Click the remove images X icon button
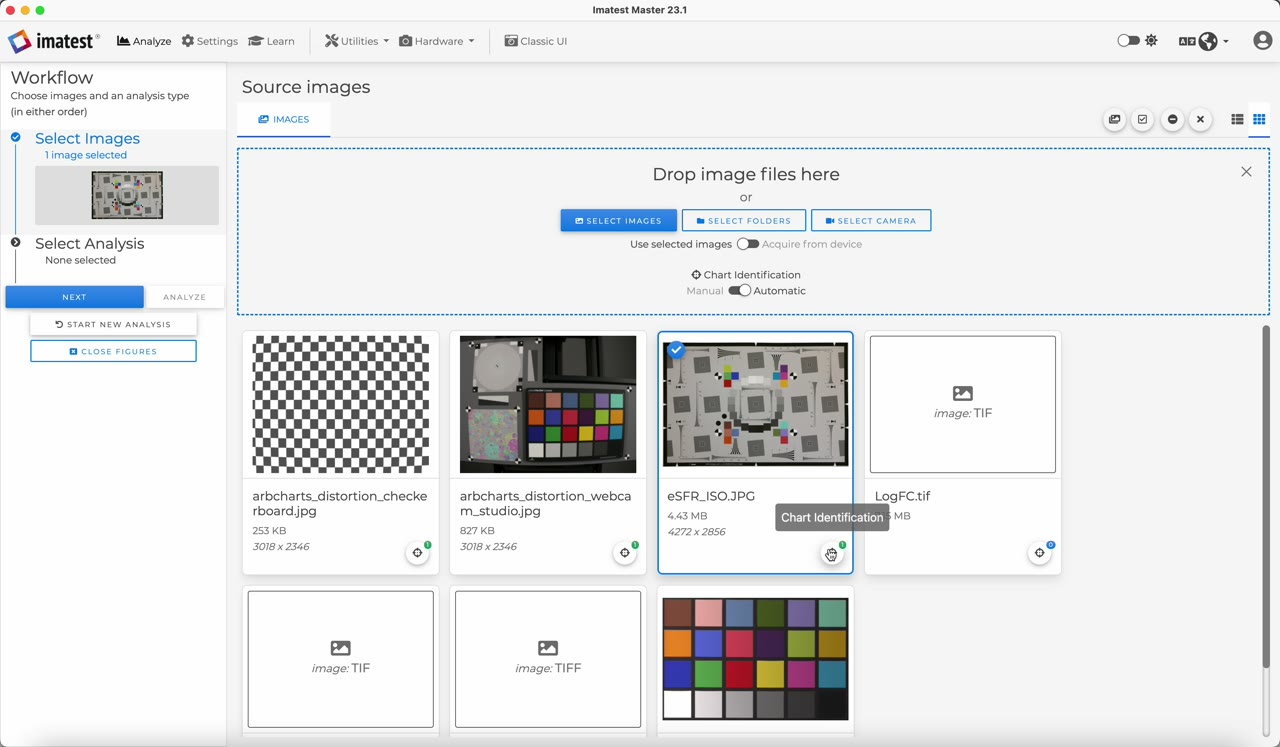 pyautogui.click(x=1201, y=120)
